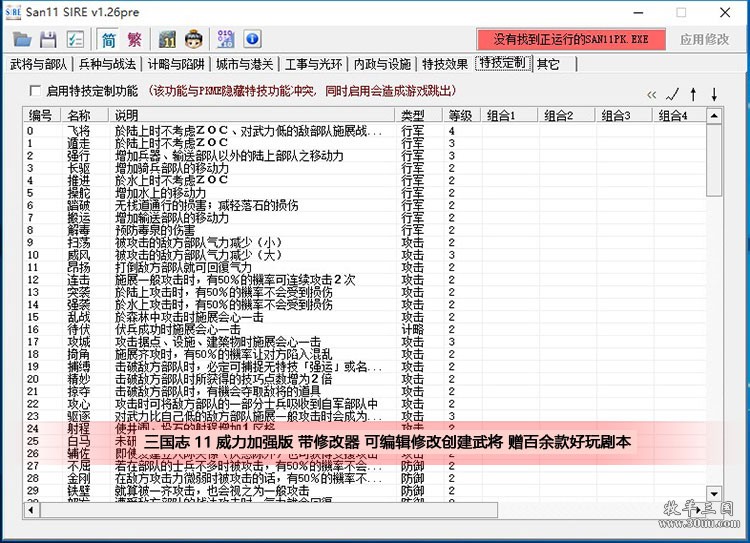This screenshot has height=543, width=750.
Task: Click the horizontal scrollbar thumb
Action: 268,510
